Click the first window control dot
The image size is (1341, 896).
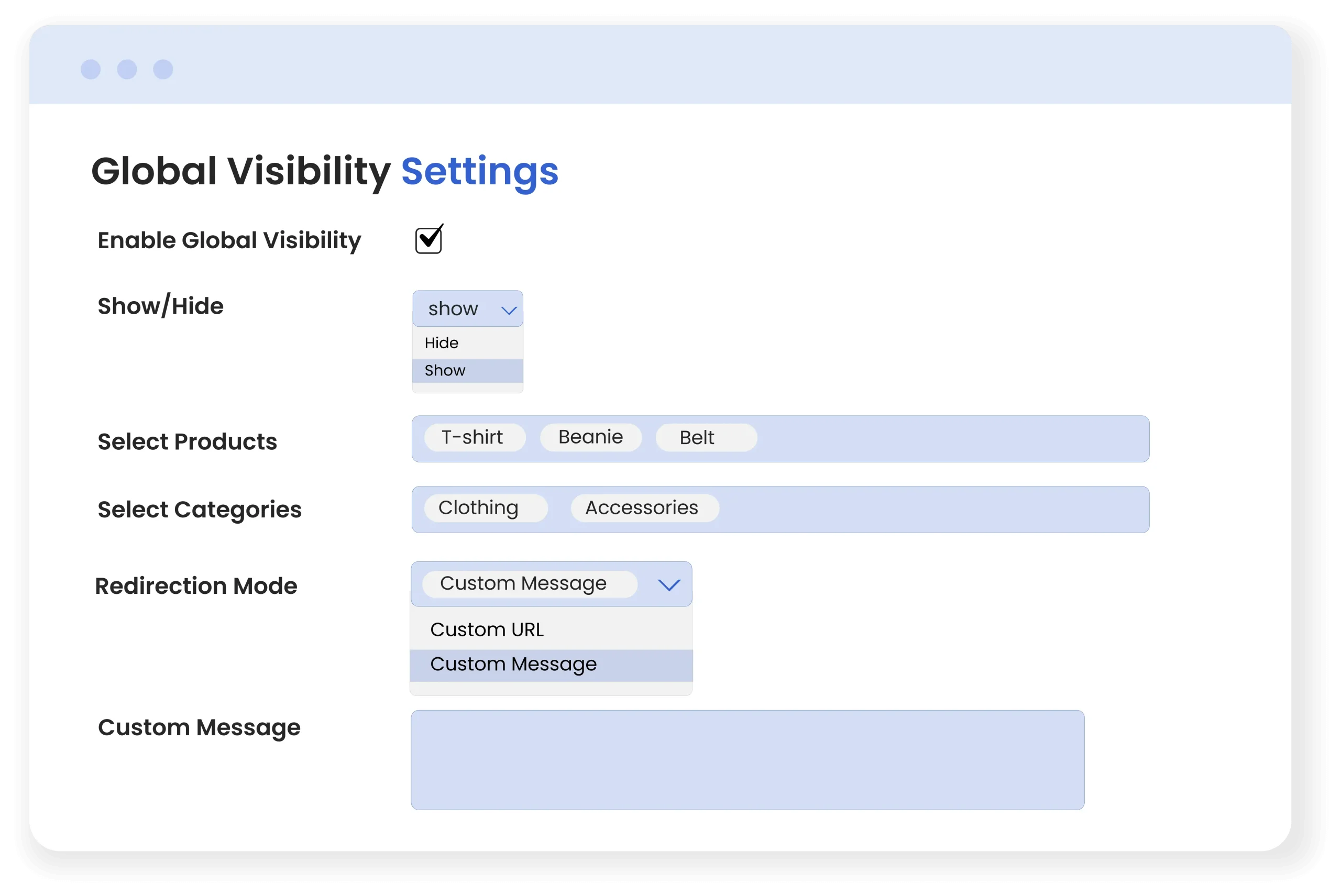90,69
